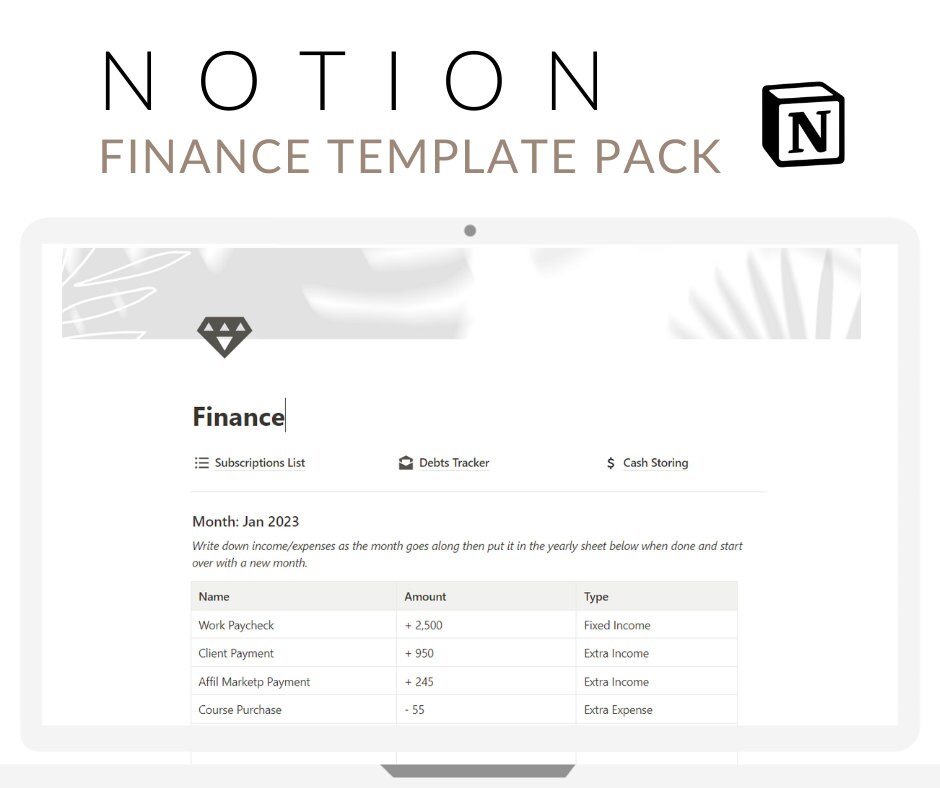Image resolution: width=940 pixels, height=788 pixels.
Task: Open the Cash Storing page link
Action: point(655,463)
